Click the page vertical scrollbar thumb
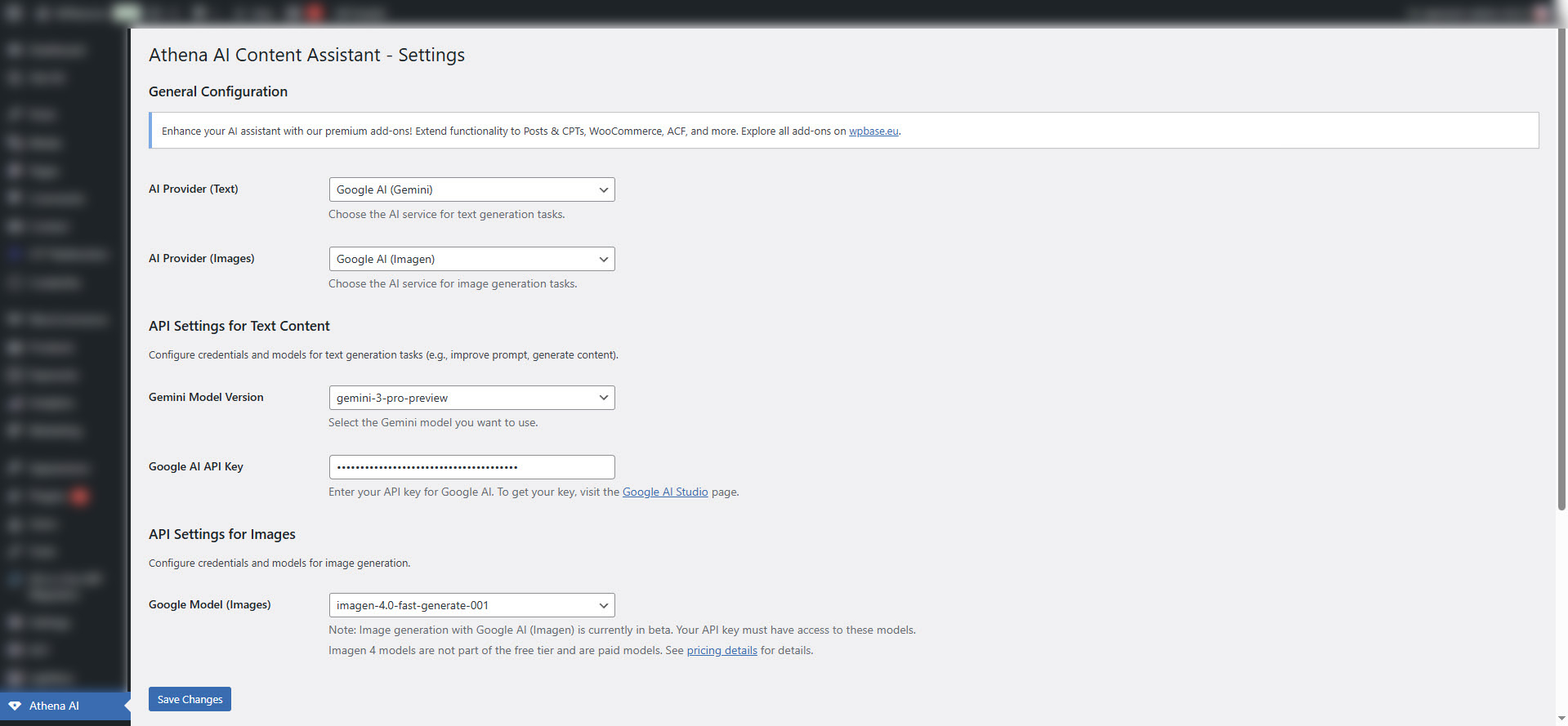 1561,269
